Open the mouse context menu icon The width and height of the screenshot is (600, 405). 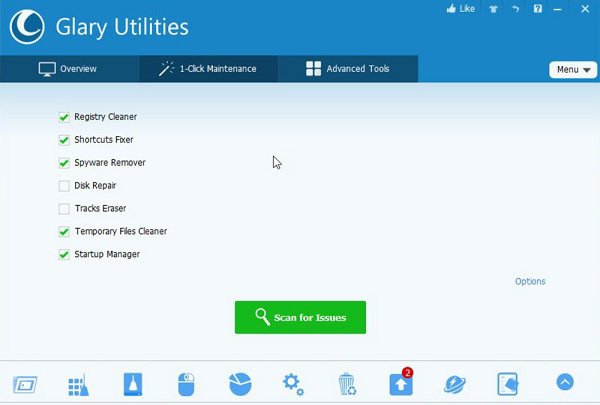coord(186,384)
